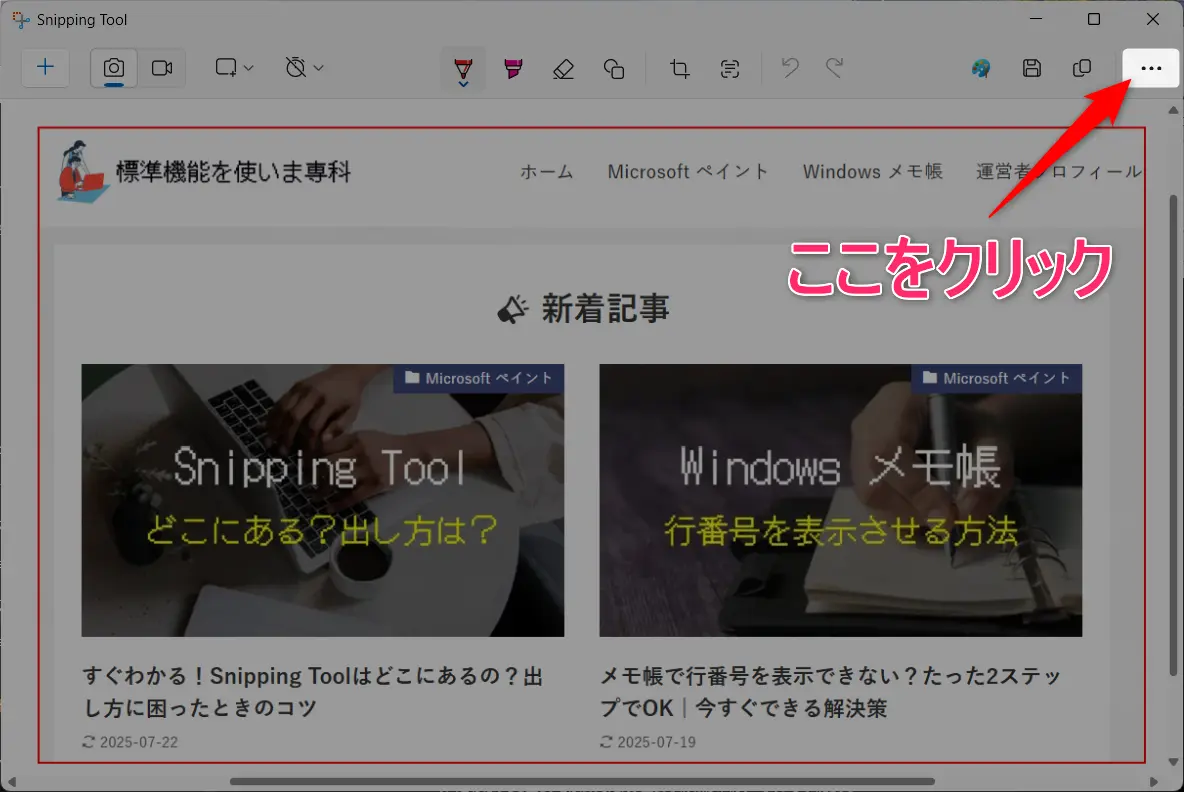This screenshot has width=1184, height=792.
Task: Click the scroll left arrow
Action: click(11, 781)
